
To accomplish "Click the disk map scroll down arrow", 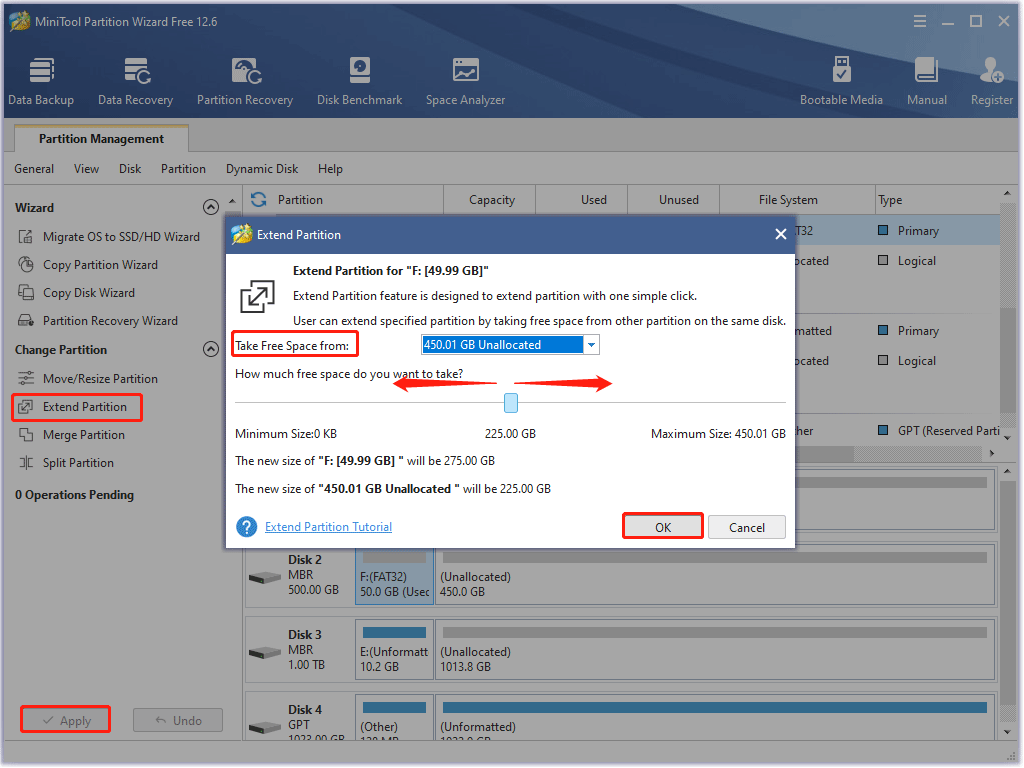I will tap(1008, 731).
